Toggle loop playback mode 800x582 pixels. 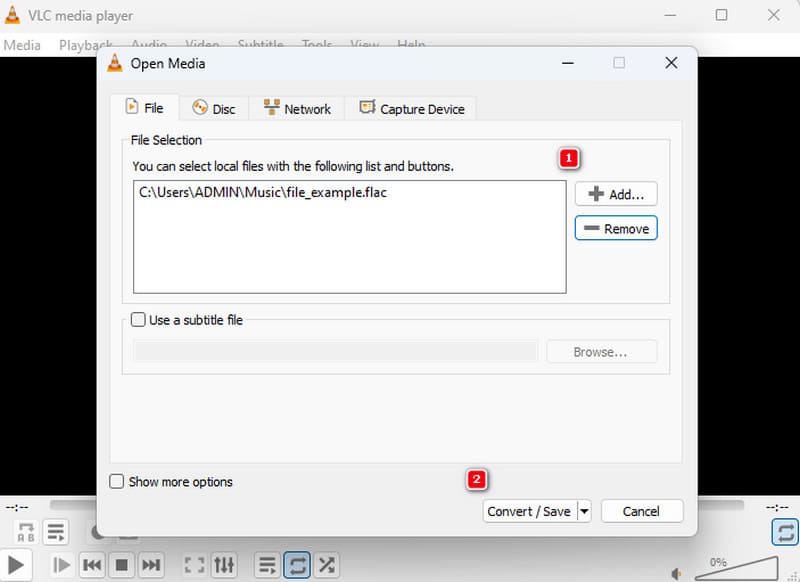pyautogui.click(x=296, y=565)
